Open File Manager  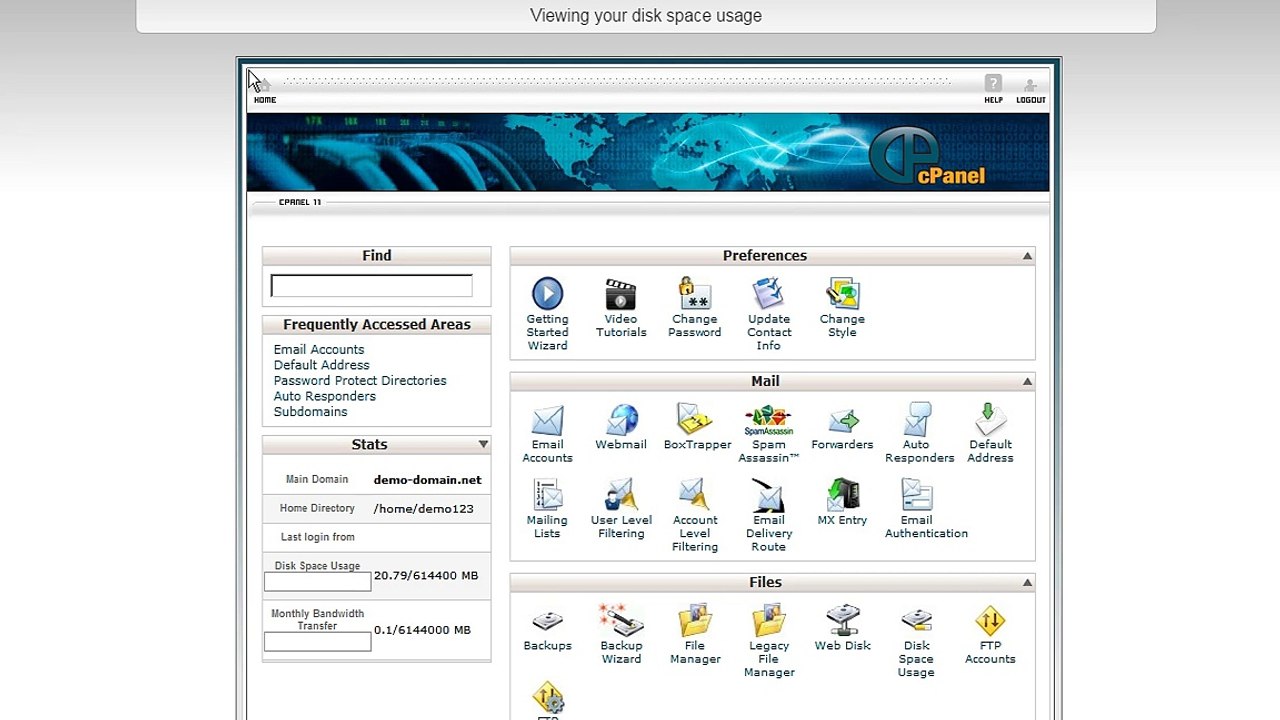(x=695, y=634)
